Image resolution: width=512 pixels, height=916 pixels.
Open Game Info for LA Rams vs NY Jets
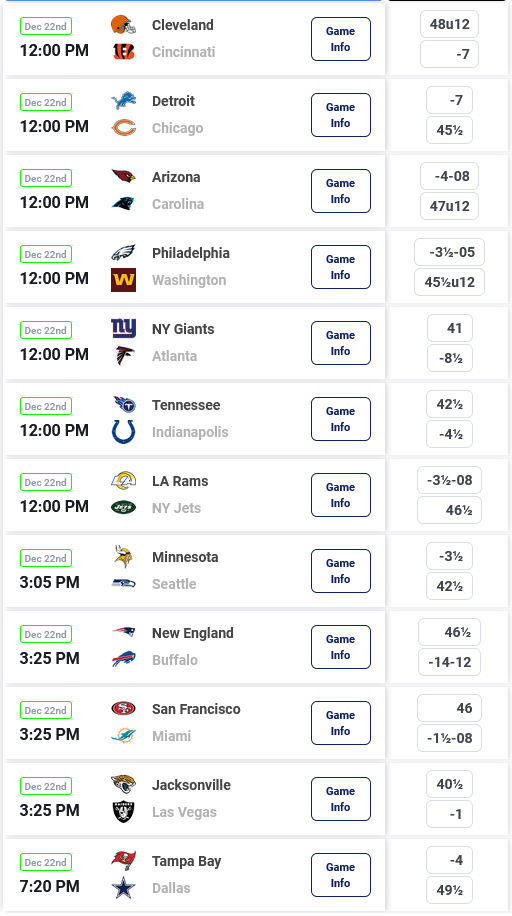click(x=341, y=495)
